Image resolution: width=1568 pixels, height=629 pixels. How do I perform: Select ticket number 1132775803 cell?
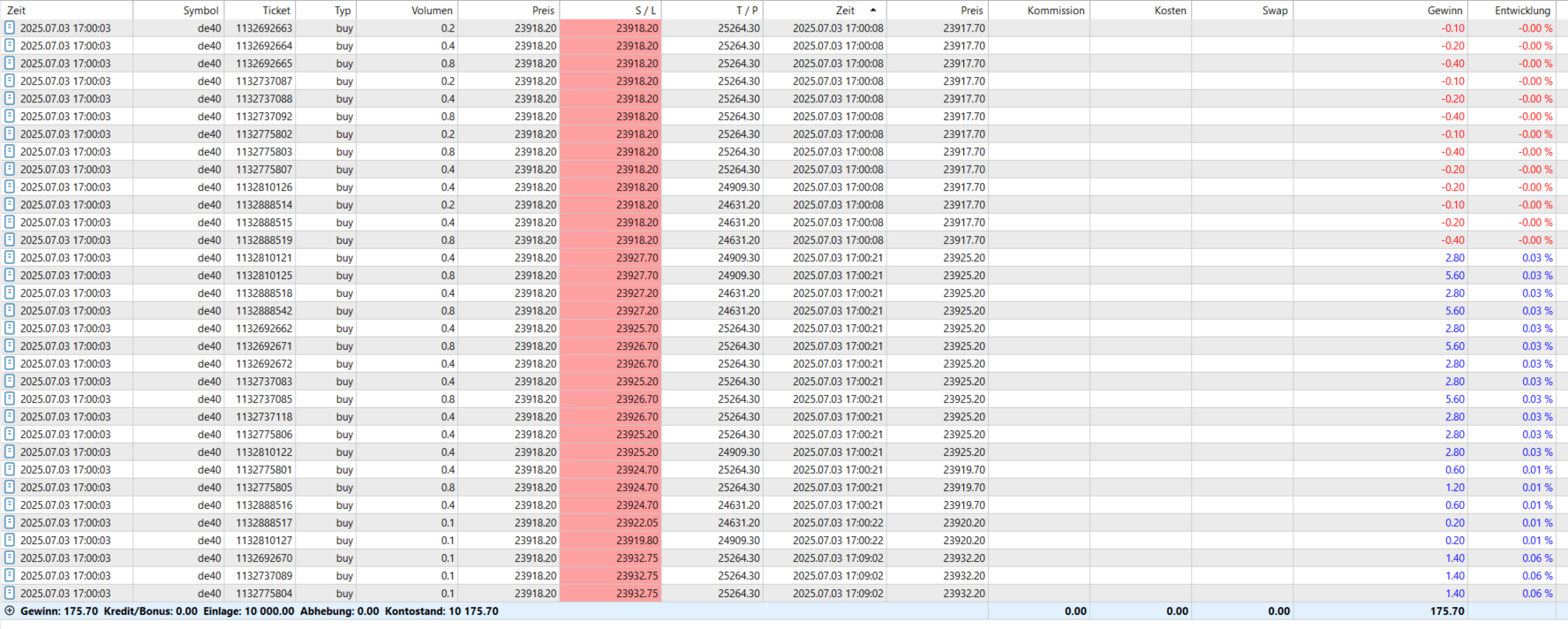pyautogui.click(x=264, y=152)
